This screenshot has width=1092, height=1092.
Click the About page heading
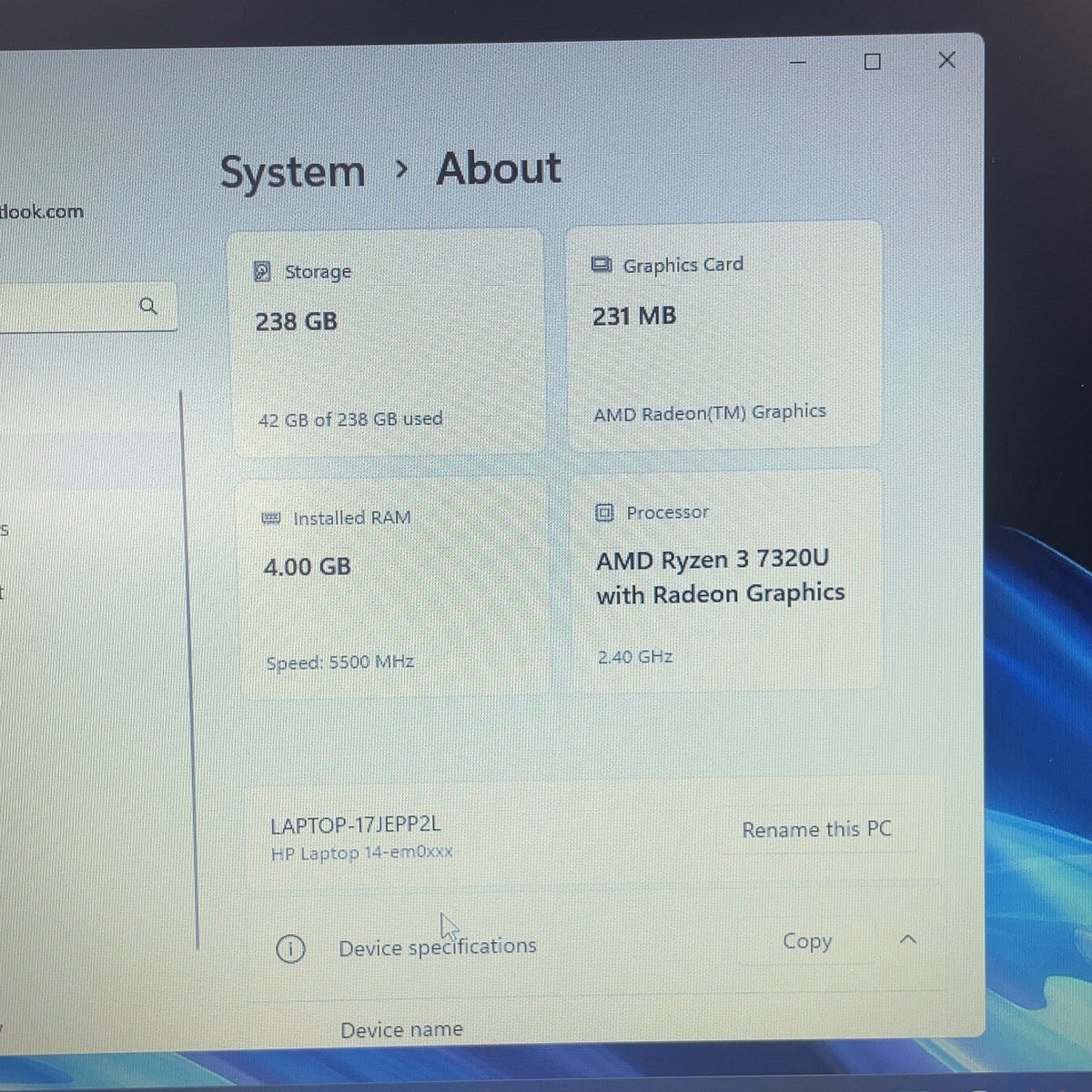pos(499,168)
